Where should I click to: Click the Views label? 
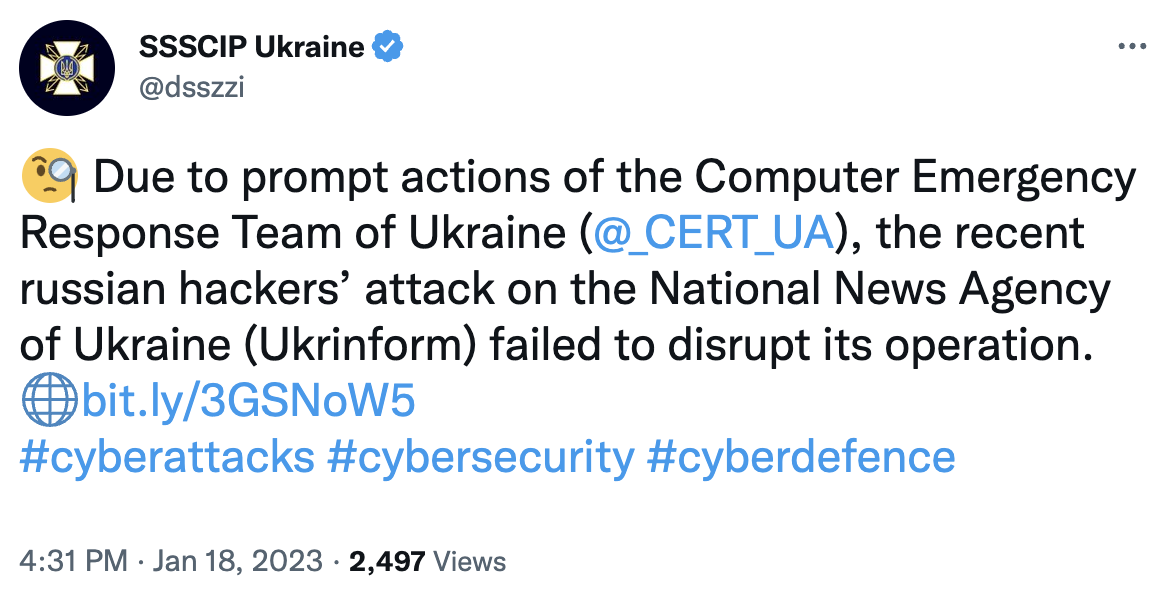coord(470,561)
